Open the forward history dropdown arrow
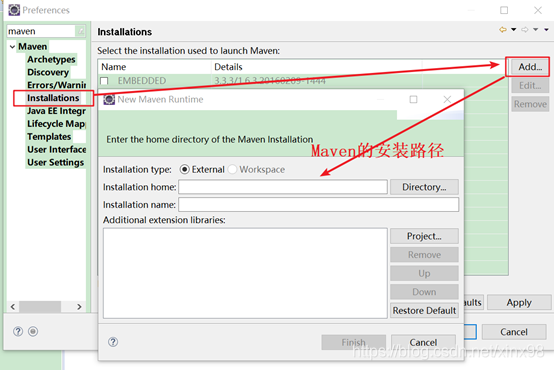Viewport: 554px width, 370px height. click(x=536, y=30)
